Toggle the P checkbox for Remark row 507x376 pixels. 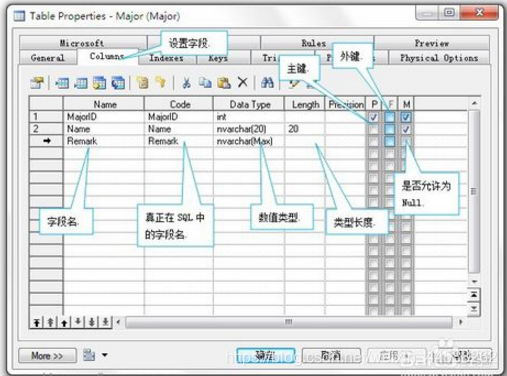[374, 141]
